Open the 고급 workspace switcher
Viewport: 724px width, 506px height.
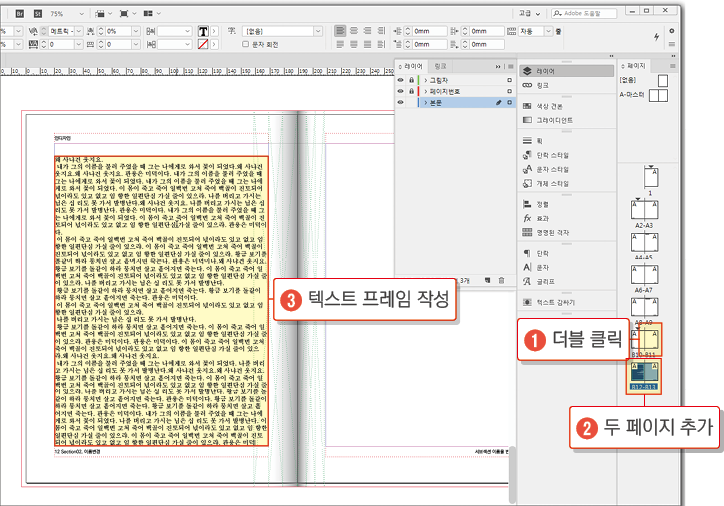[x=529, y=13]
